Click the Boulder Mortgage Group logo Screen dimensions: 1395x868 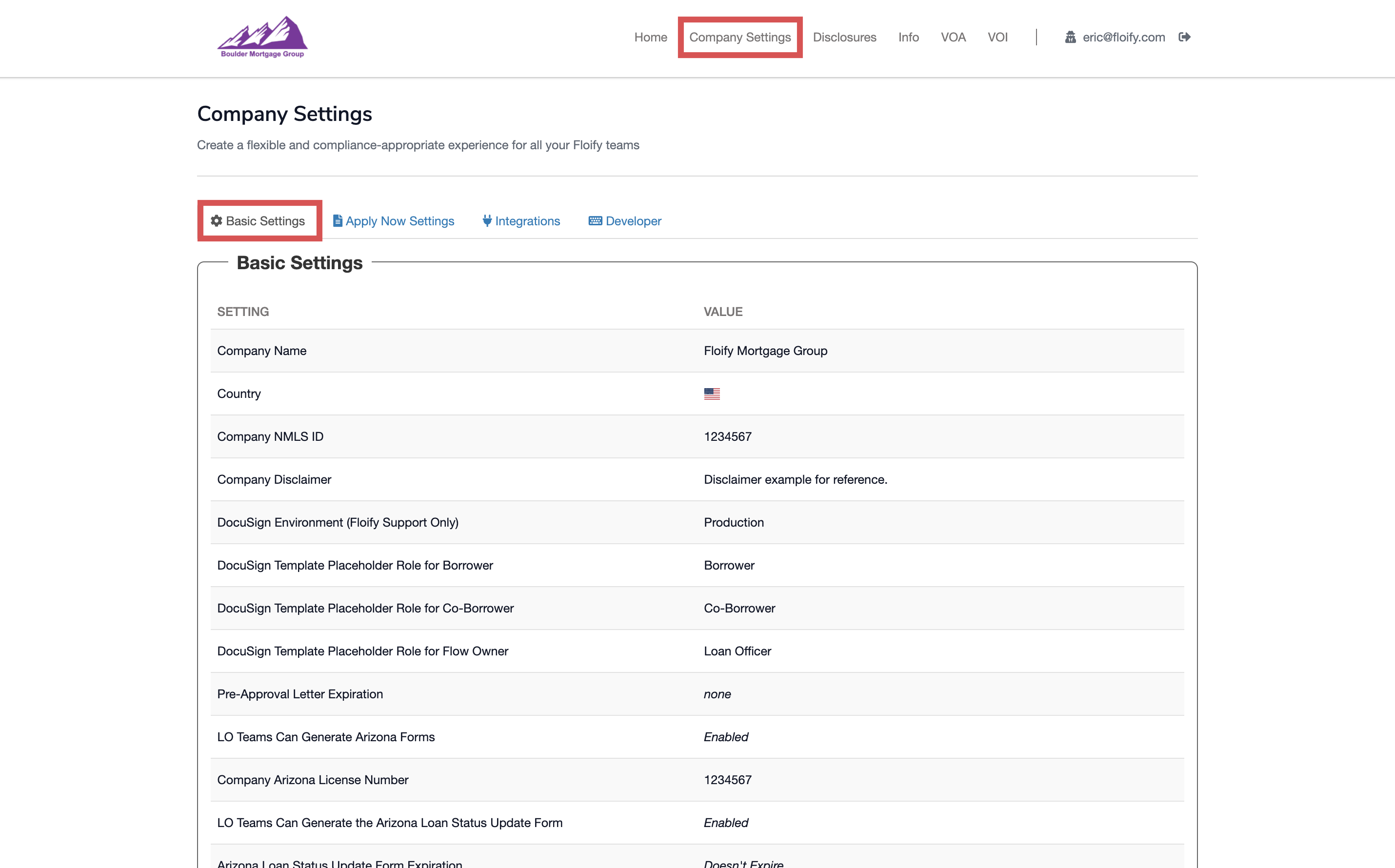(x=262, y=38)
